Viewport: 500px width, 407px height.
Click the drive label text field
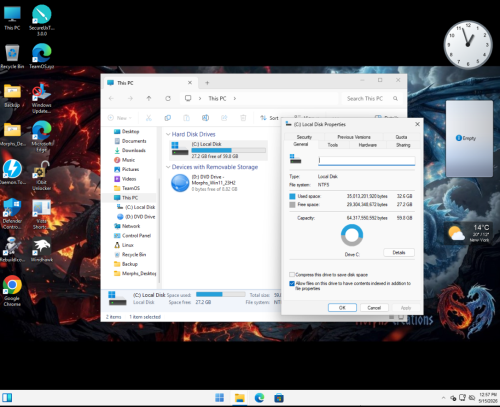[x=367, y=161]
